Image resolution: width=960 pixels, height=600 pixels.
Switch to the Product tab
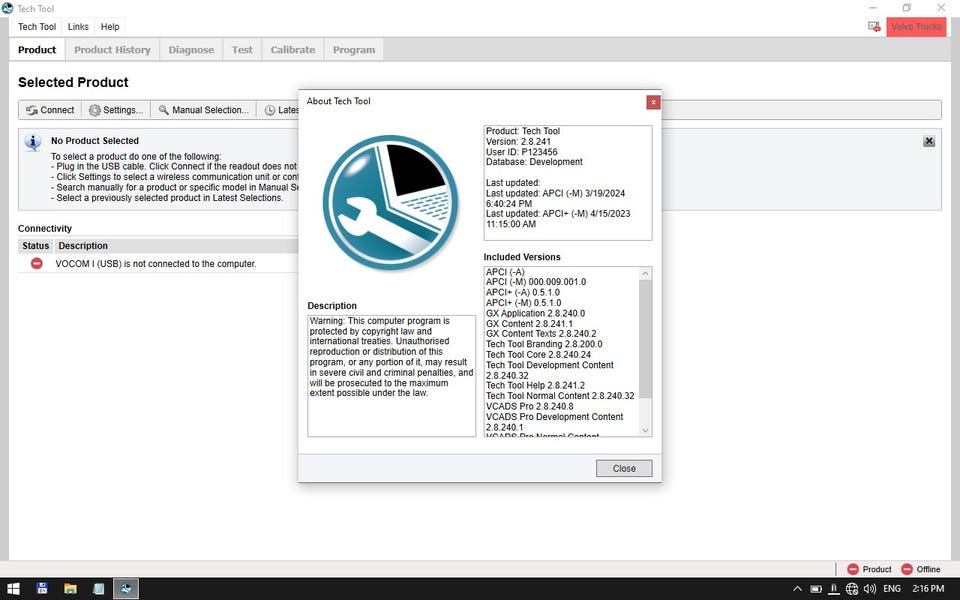coord(37,50)
